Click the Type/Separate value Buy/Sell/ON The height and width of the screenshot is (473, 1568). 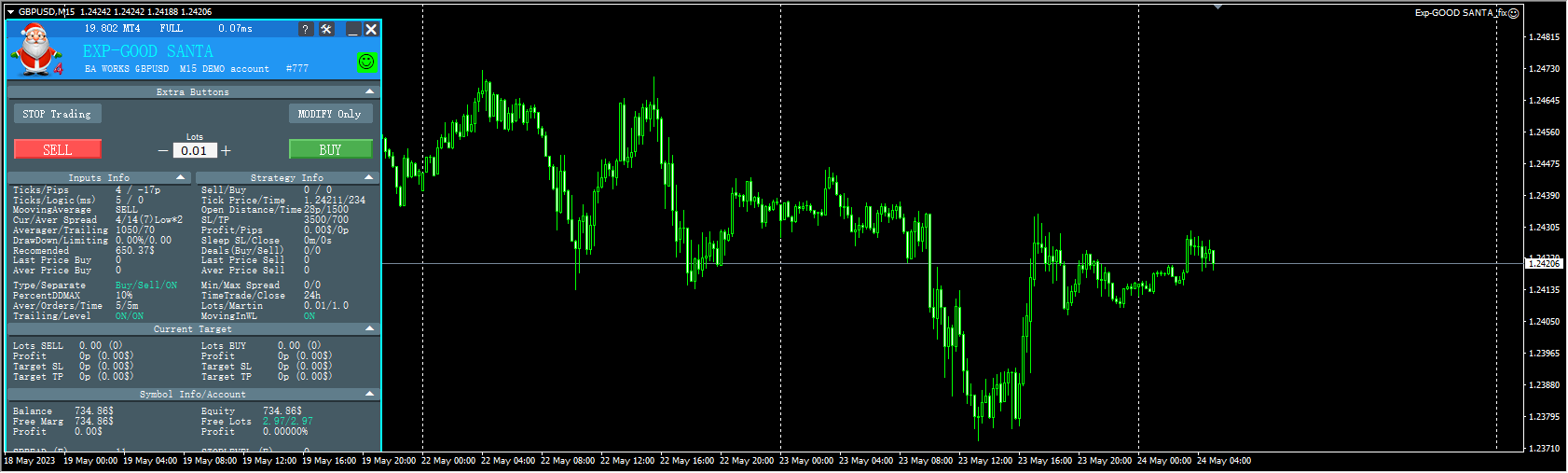pyautogui.click(x=146, y=285)
